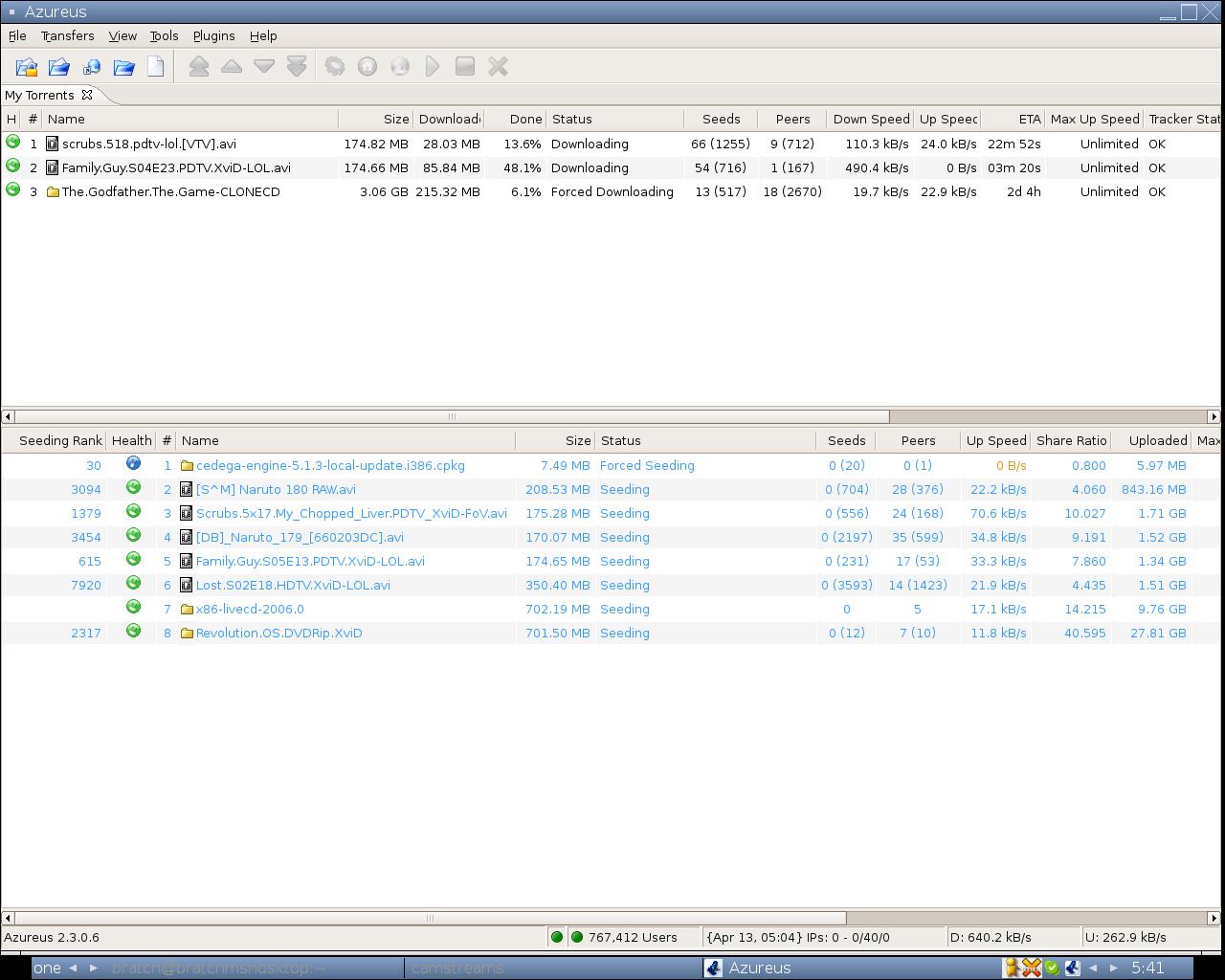Click blue health icon of cedega-engine row

pos(133,463)
